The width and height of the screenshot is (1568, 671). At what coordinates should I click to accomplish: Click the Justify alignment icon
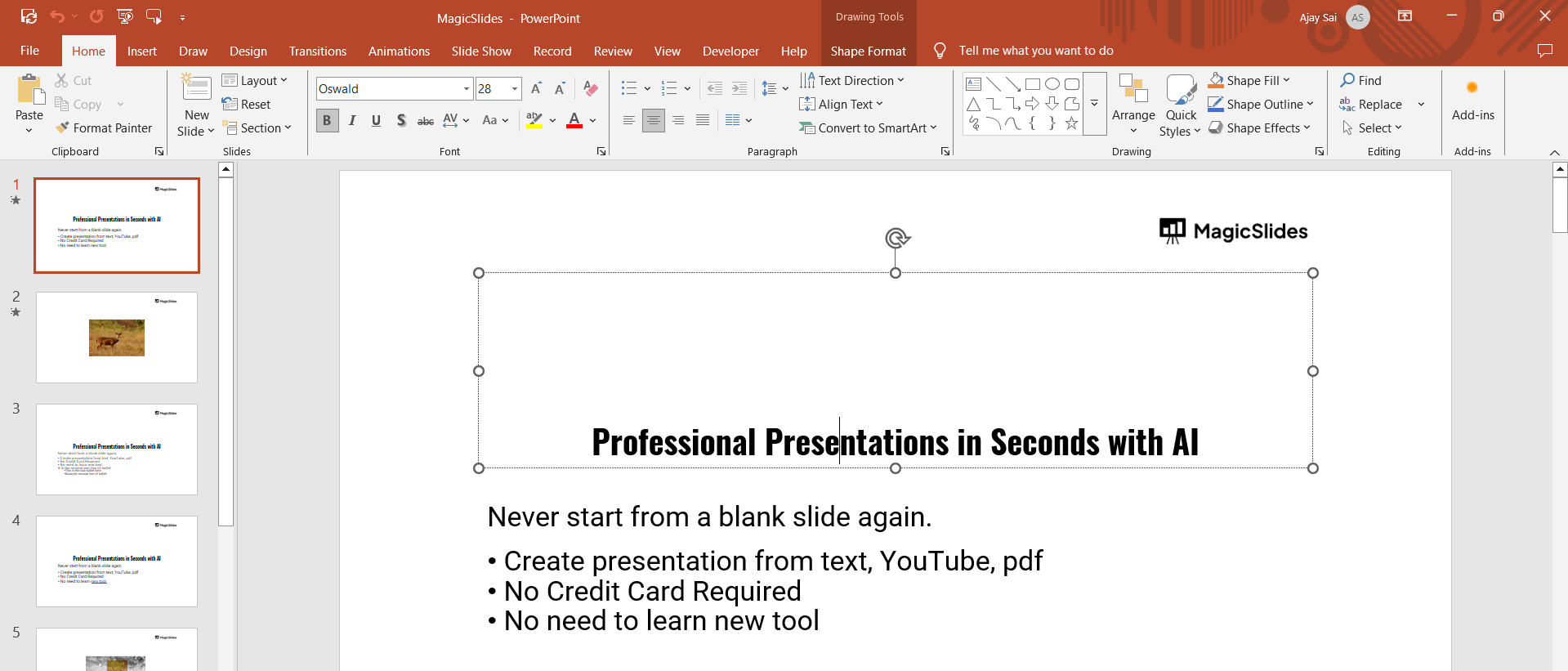tap(702, 121)
